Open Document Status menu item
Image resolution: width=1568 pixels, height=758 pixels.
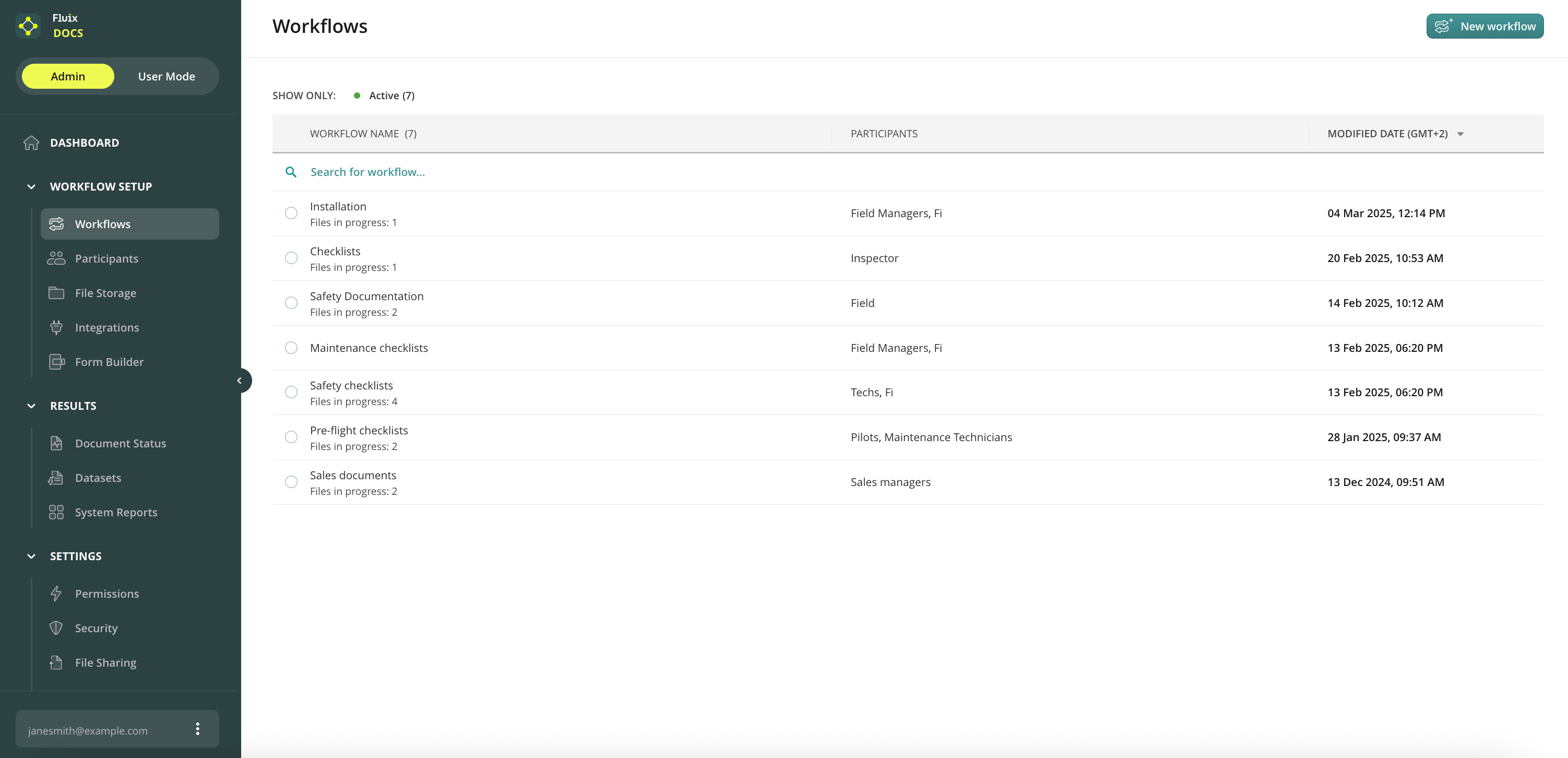tap(121, 443)
